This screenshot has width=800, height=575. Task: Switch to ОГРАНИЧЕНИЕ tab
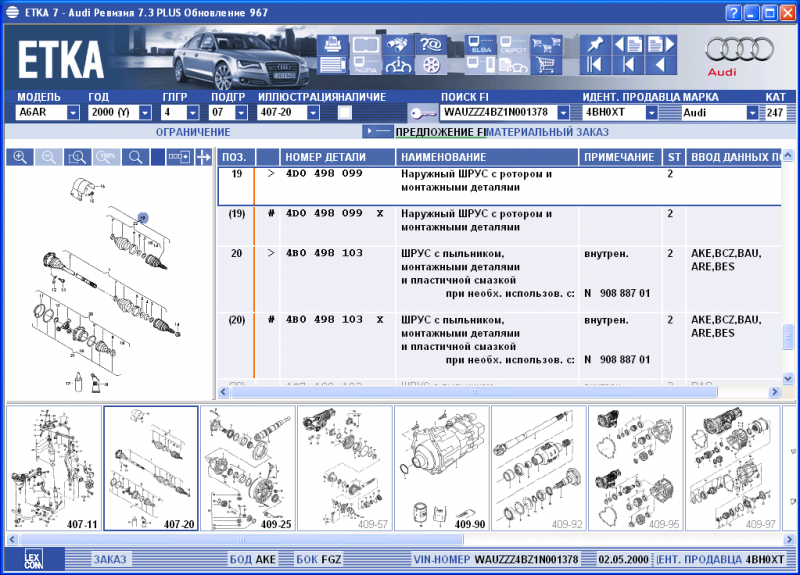click(193, 132)
